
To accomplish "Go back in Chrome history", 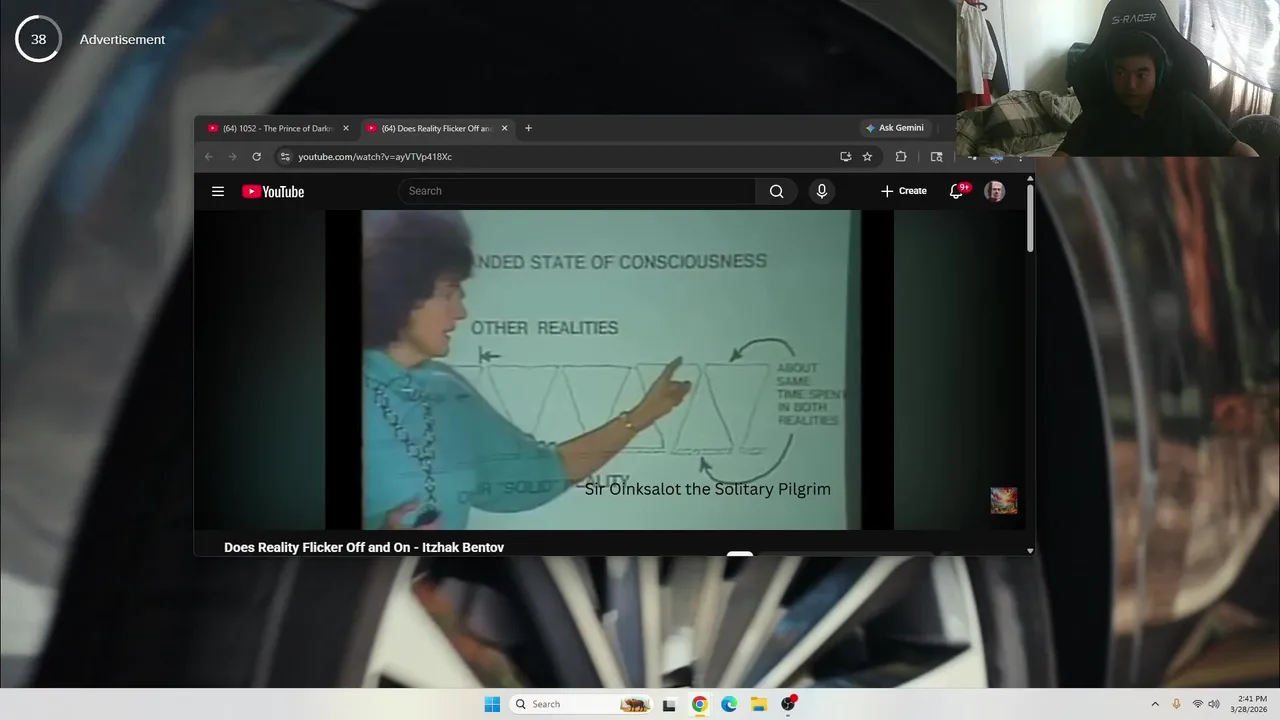I will [208, 157].
